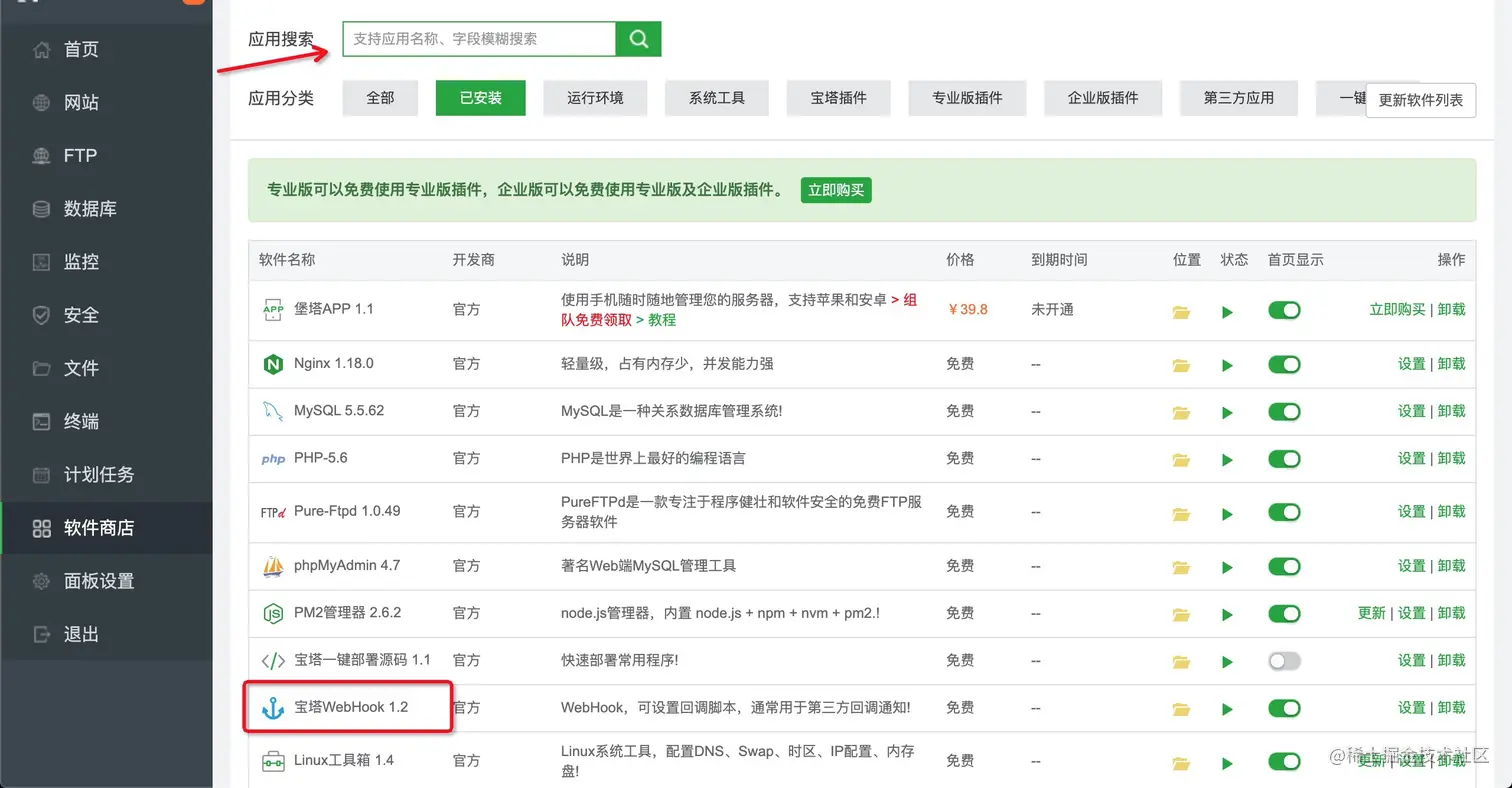Toggle homepage display for 堡塔APP
Viewport: 1512px width, 788px height.
[x=1284, y=310]
